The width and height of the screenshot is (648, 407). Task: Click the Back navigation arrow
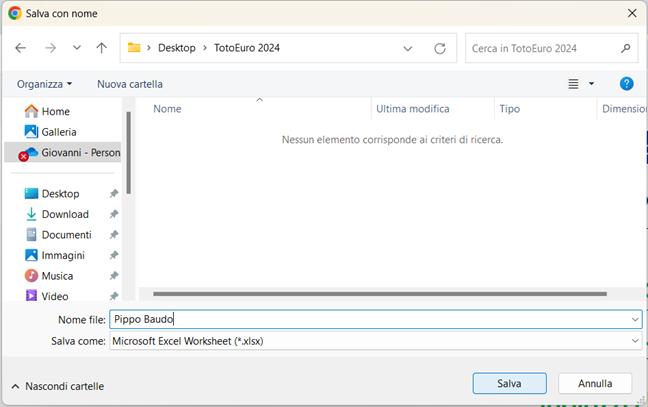21,48
